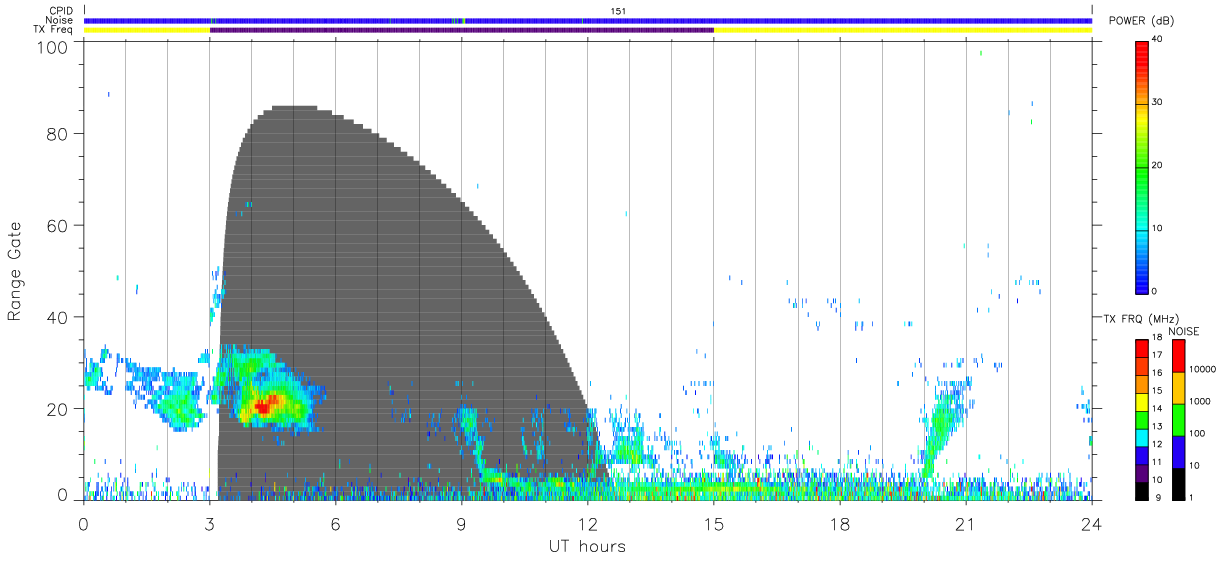This screenshot has height=567, width=1228.
Task: Click the 21 tick on UT hours axis
Action: (966, 523)
